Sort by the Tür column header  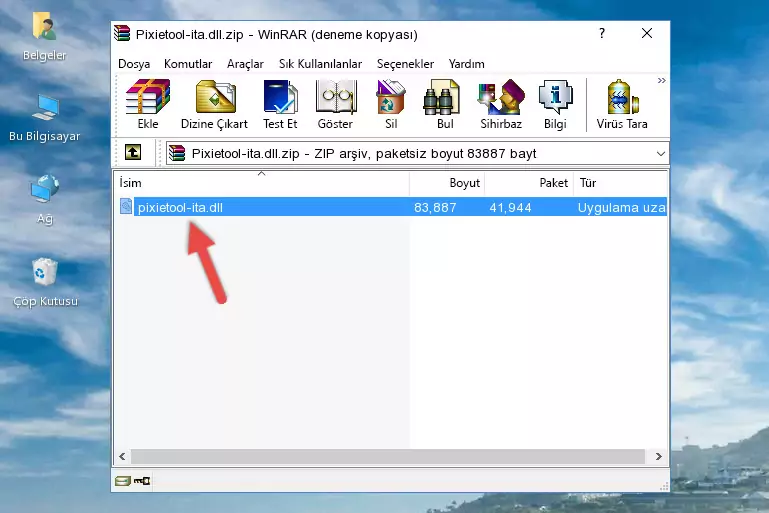pos(620,183)
